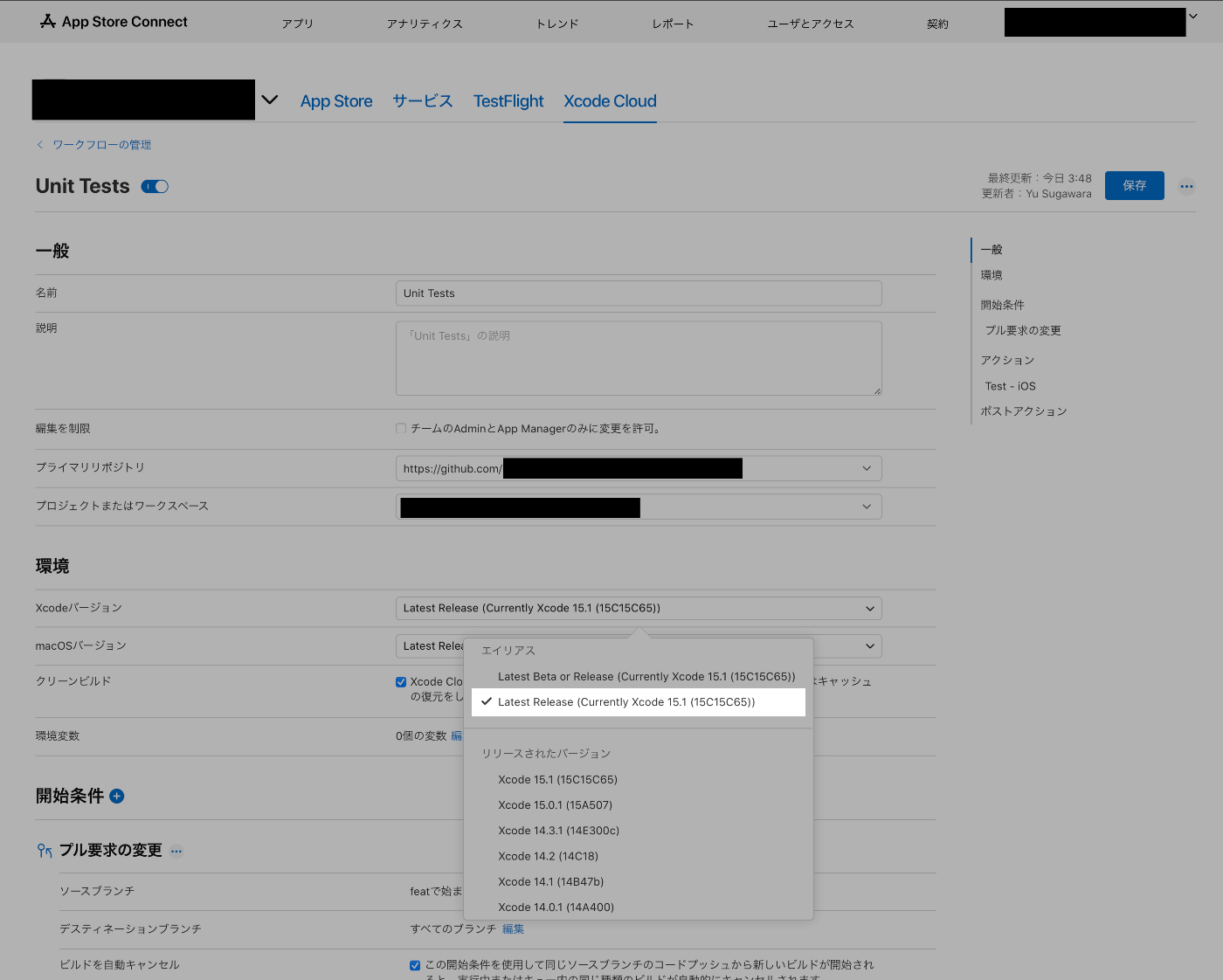This screenshot has width=1223, height=980.
Task: Open the プロジェクトまたはワークスペース dropdown
Action: click(x=639, y=507)
